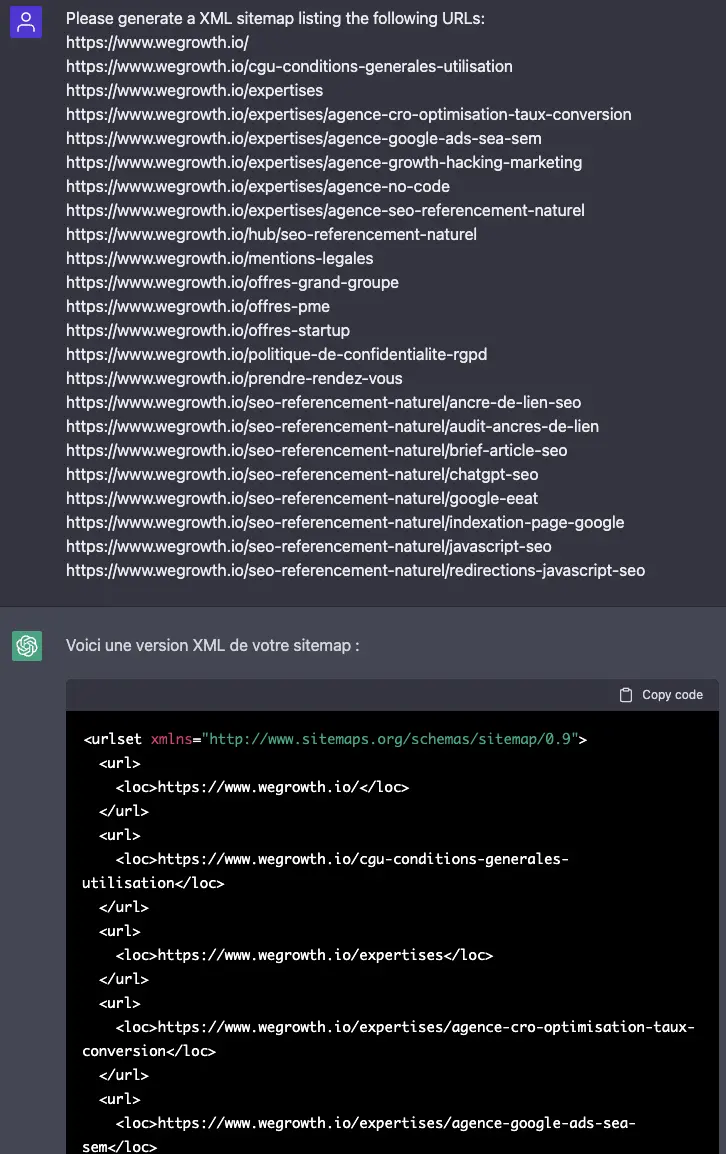Click the agence-no-code URL line
This screenshot has height=1154, width=726.
[258, 186]
